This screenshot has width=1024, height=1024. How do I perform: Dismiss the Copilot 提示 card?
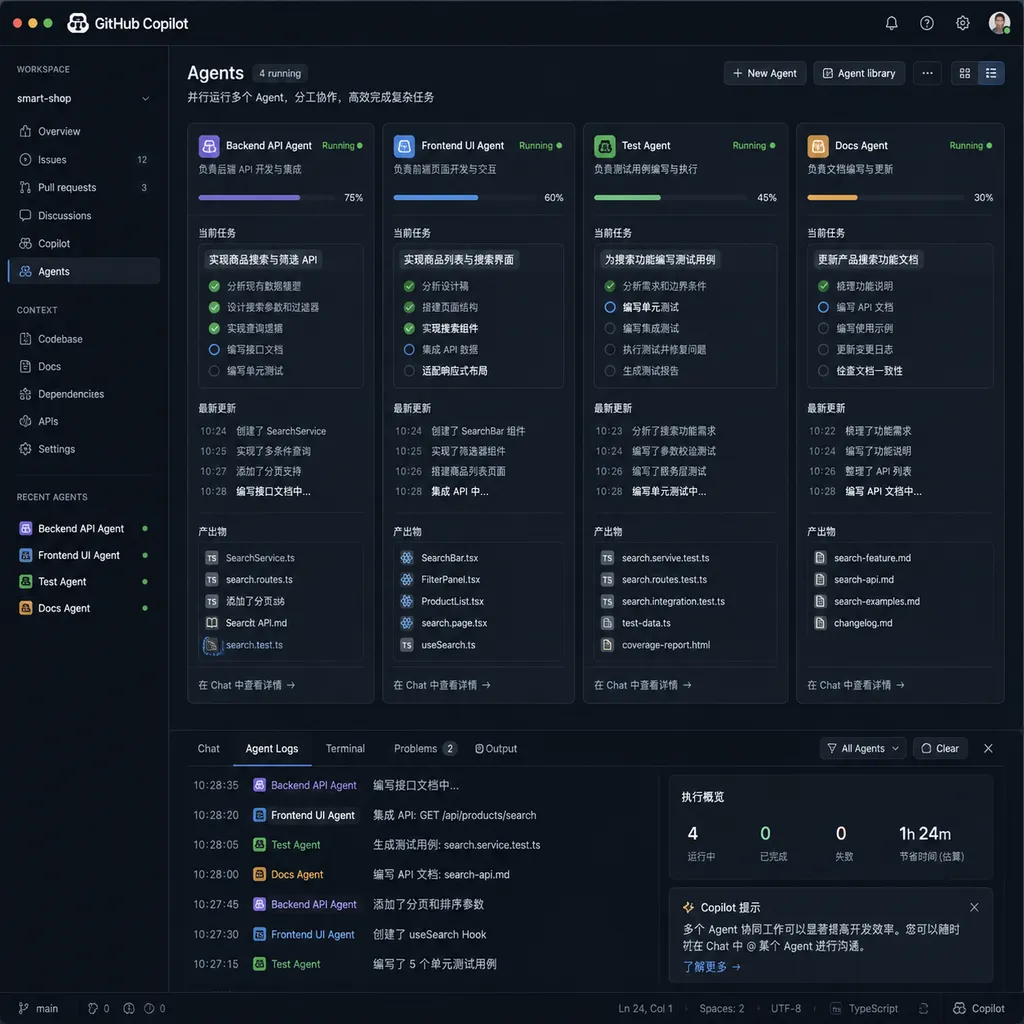tap(974, 907)
